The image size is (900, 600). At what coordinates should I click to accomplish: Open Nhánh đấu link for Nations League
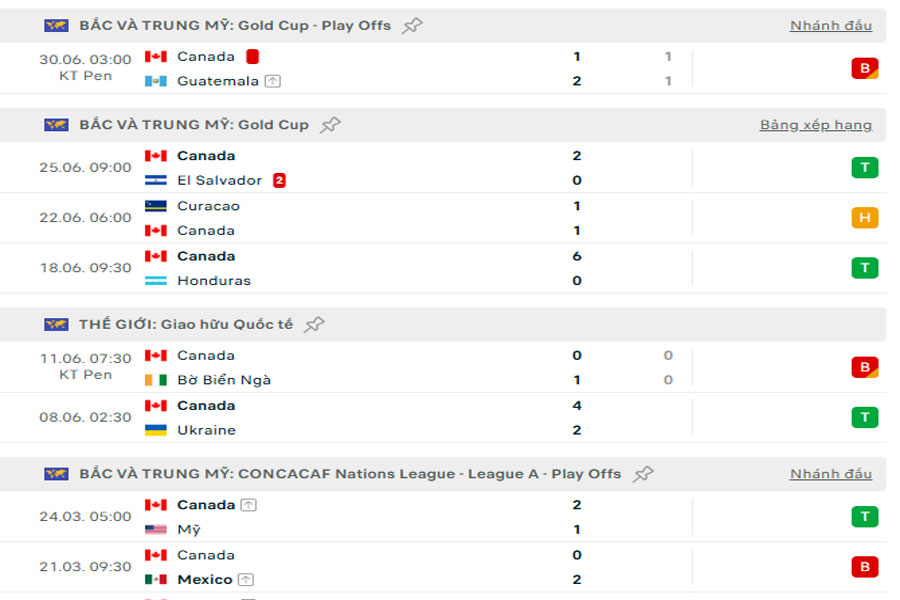[830, 474]
